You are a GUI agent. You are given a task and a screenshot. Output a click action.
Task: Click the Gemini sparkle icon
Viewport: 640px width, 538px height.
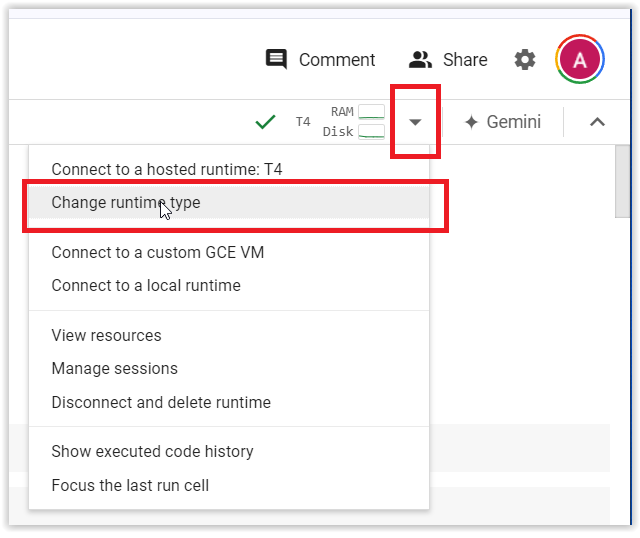pyautogui.click(x=471, y=122)
